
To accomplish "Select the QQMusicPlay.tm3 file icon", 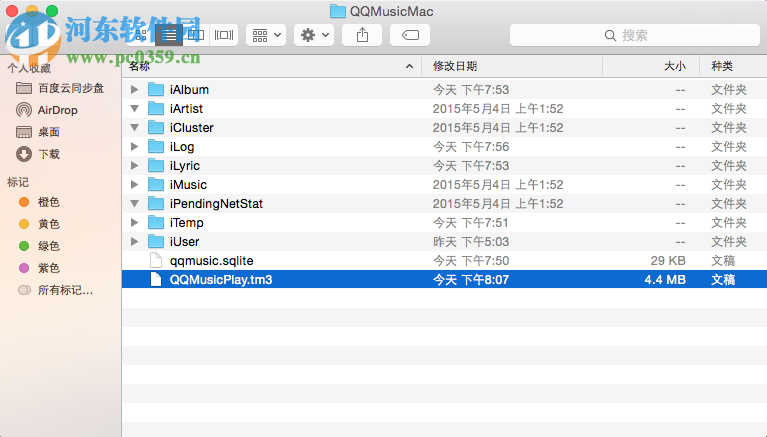I will pyautogui.click(x=156, y=280).
